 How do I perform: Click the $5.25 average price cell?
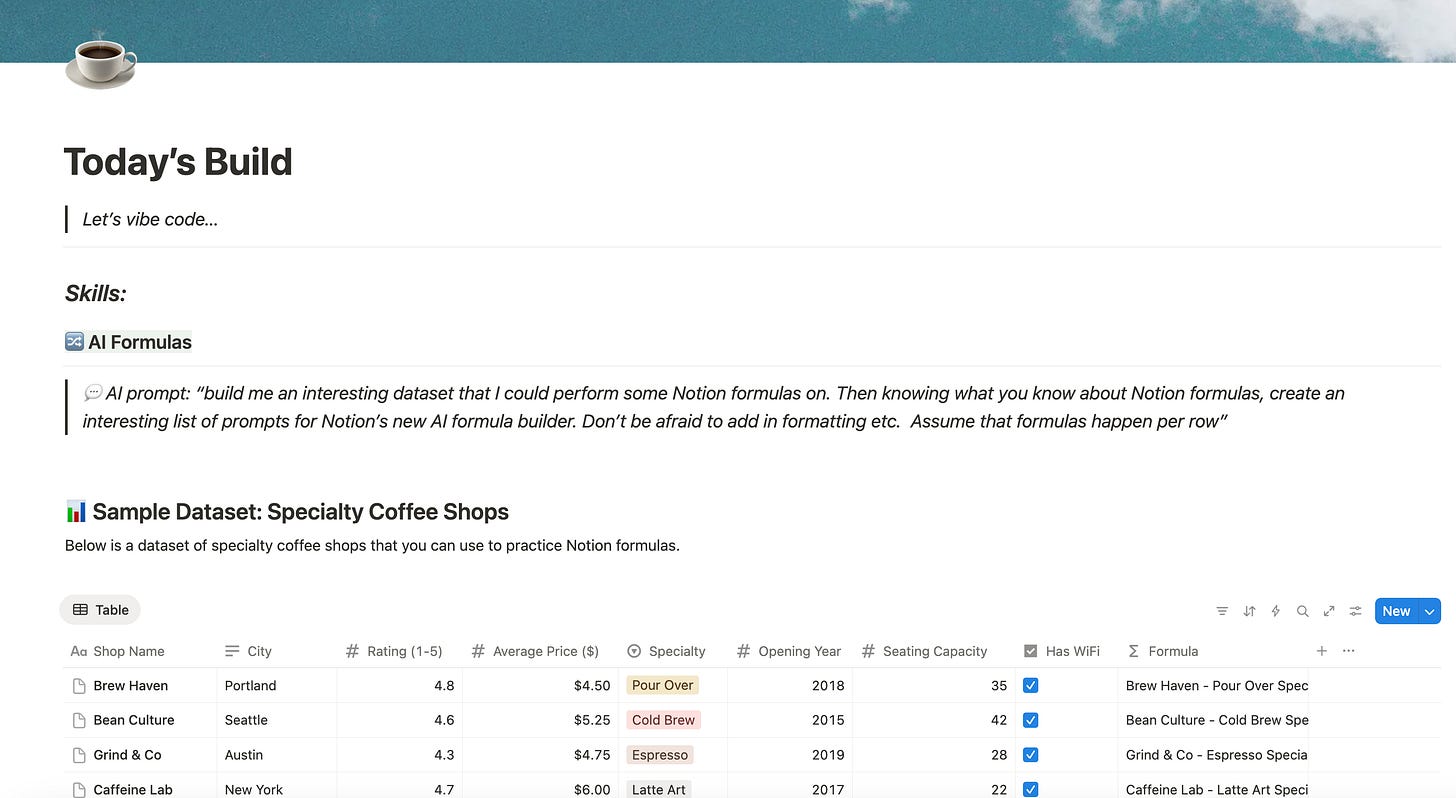pos(541,720)
